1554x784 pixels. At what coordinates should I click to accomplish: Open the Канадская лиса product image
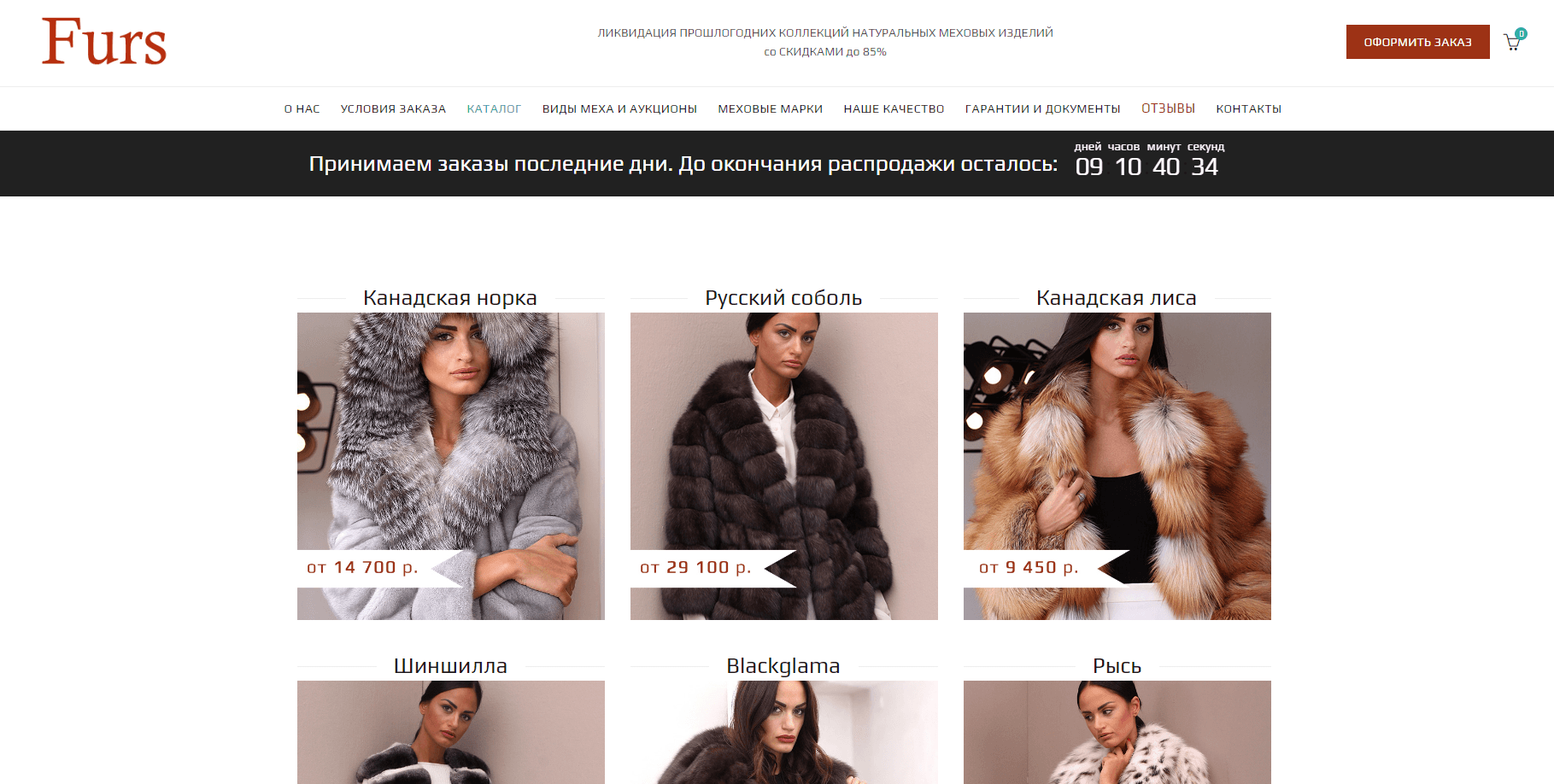1117,466
